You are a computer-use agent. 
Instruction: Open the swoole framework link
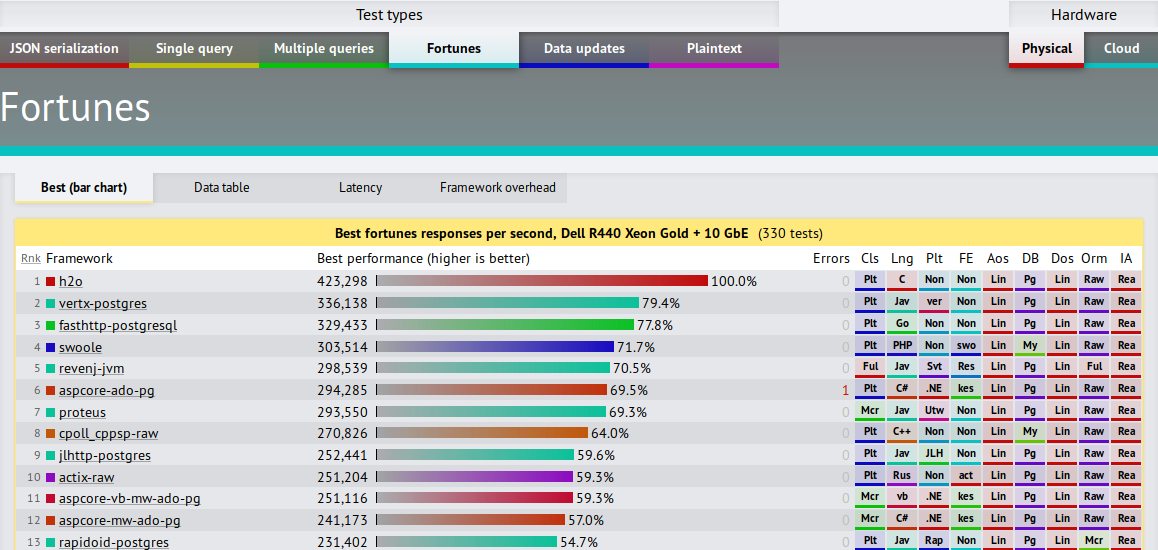[x=80, y=348]
